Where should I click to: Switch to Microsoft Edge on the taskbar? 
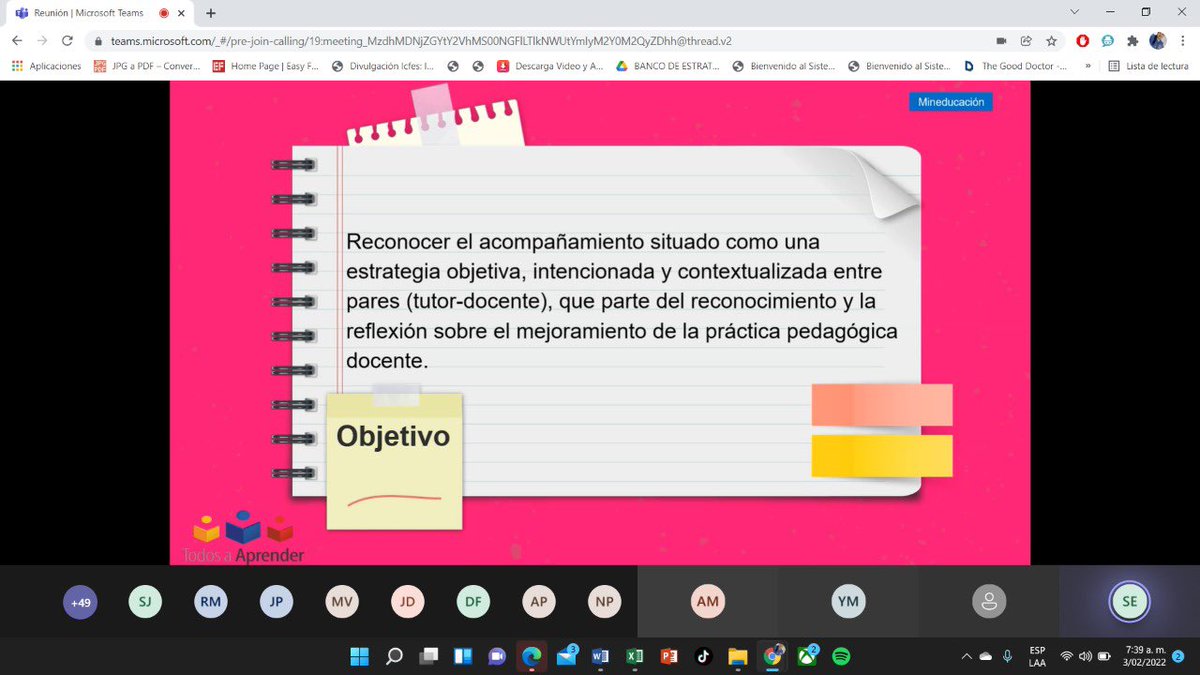coord(531,656)
